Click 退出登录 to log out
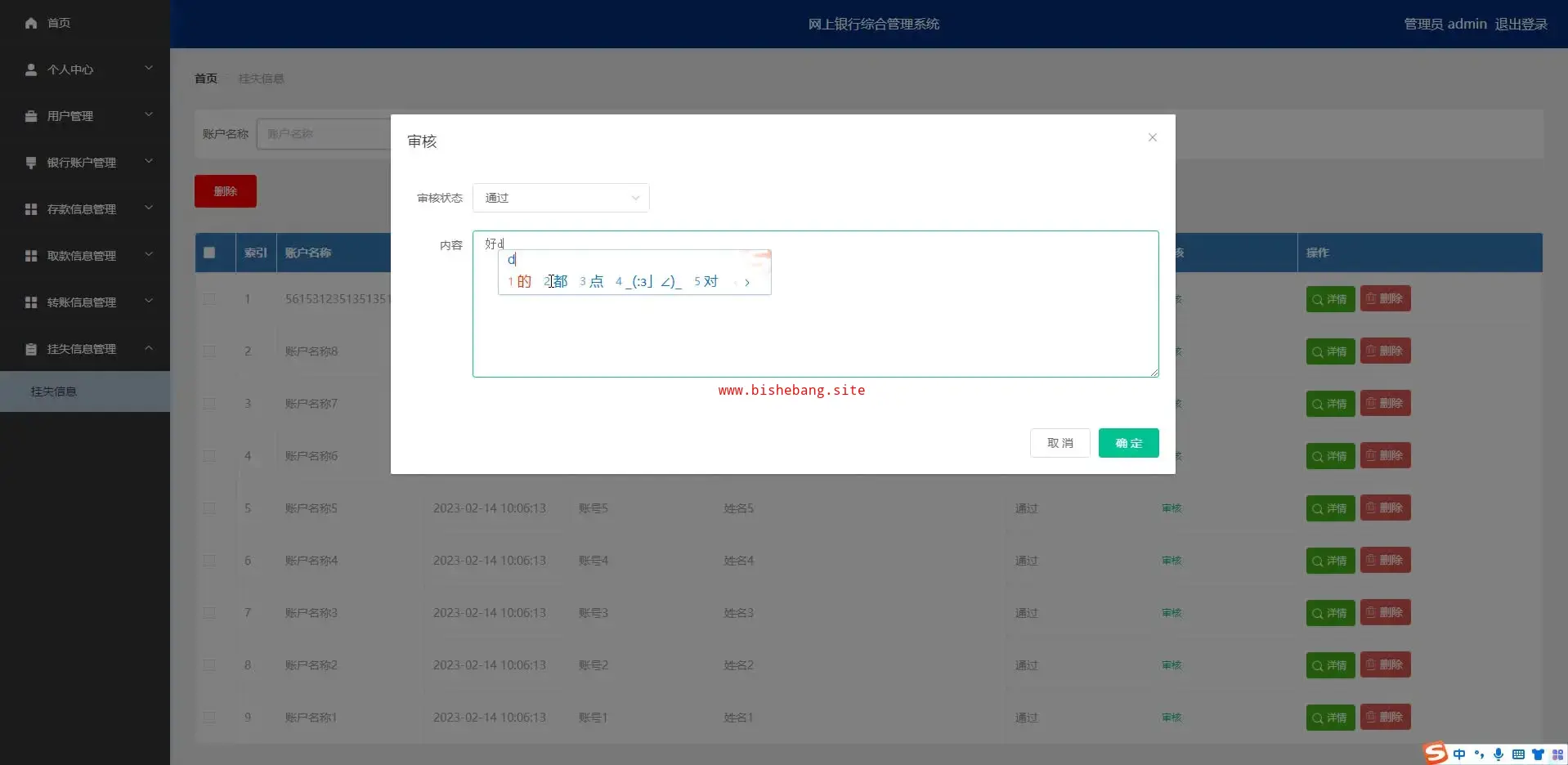 1521,25
